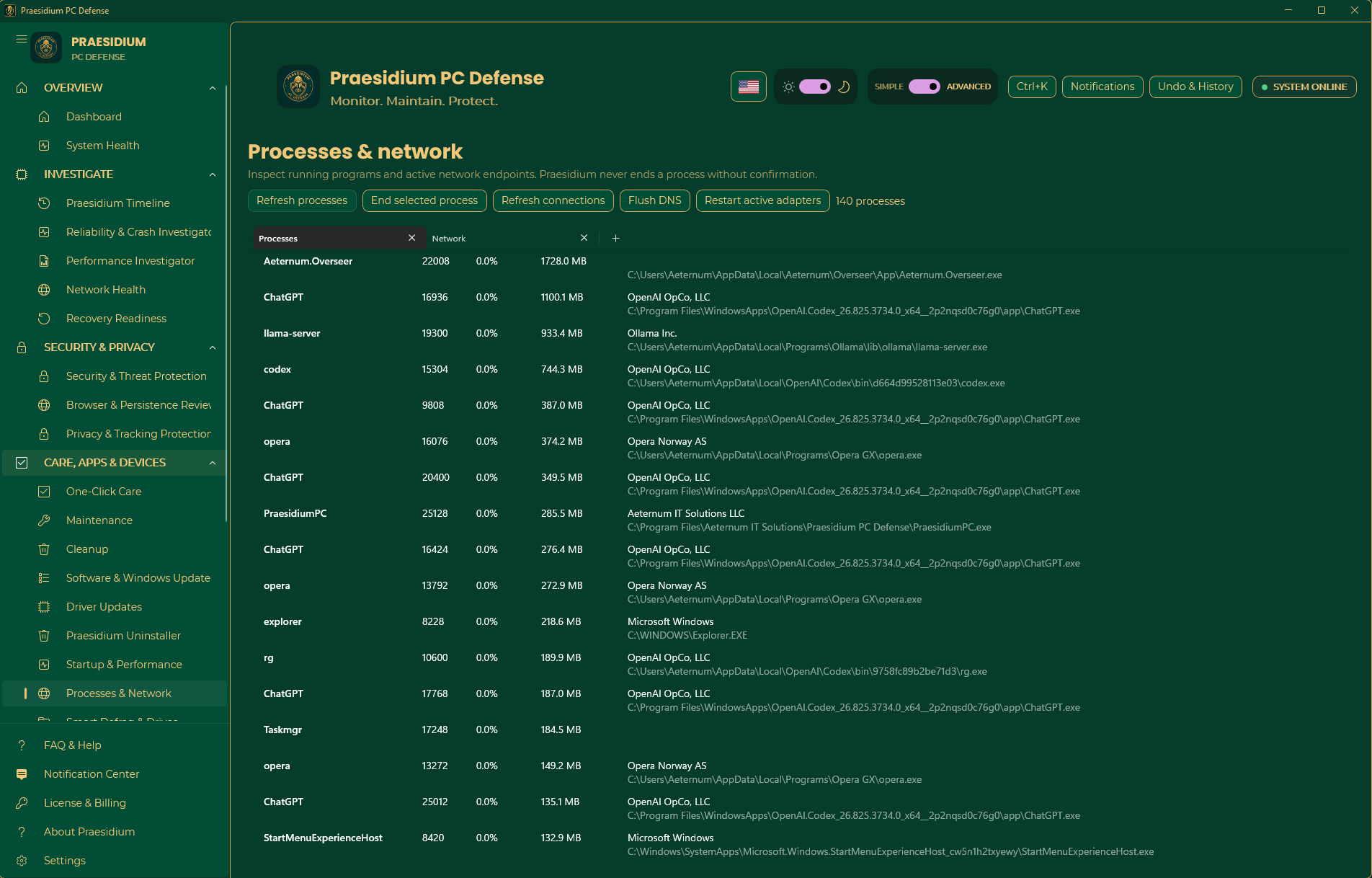Collapse the INVESTIGATE section chevron
The image size is (1372, 878).
(213, 174)
